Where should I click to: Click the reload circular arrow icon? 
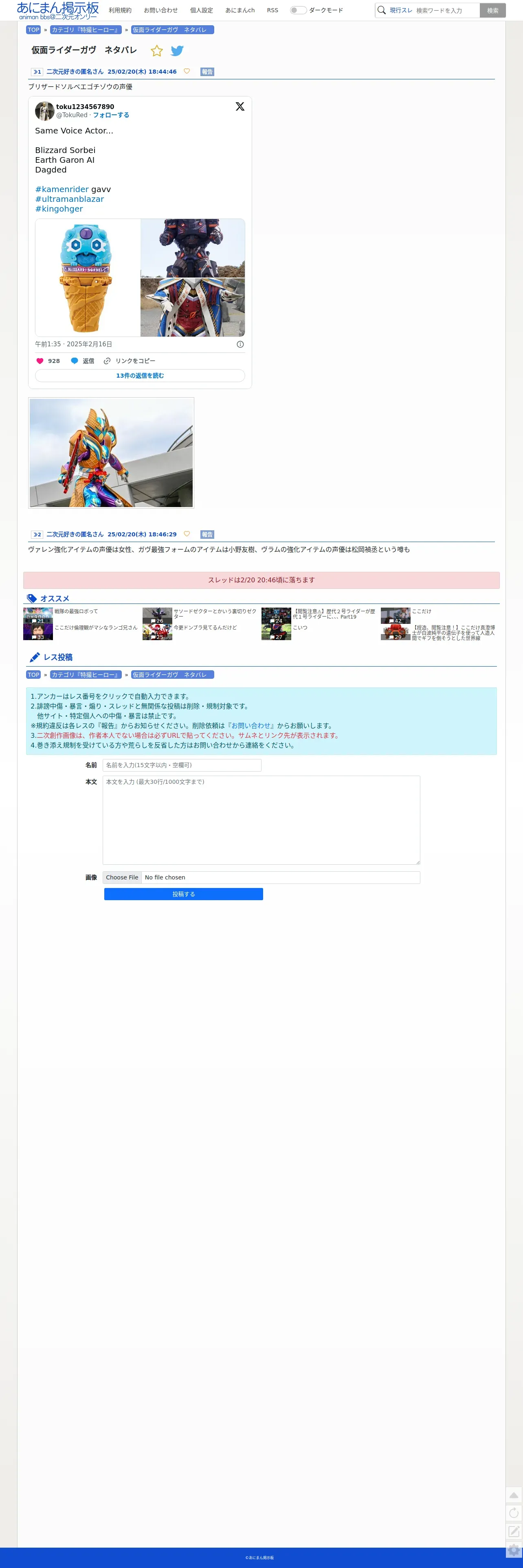[x=514, y=1513]
